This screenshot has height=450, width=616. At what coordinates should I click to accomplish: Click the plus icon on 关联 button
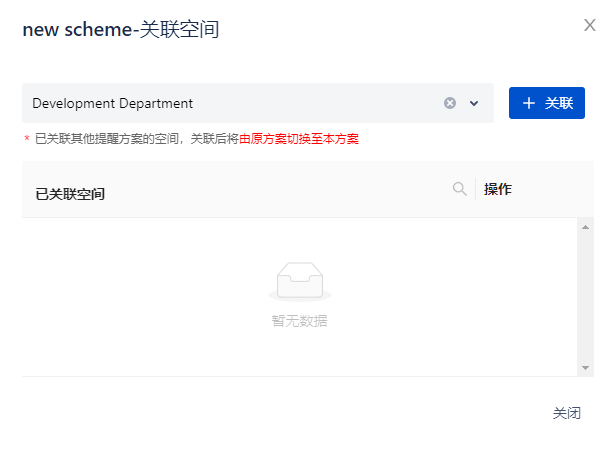tap(529, 103)
